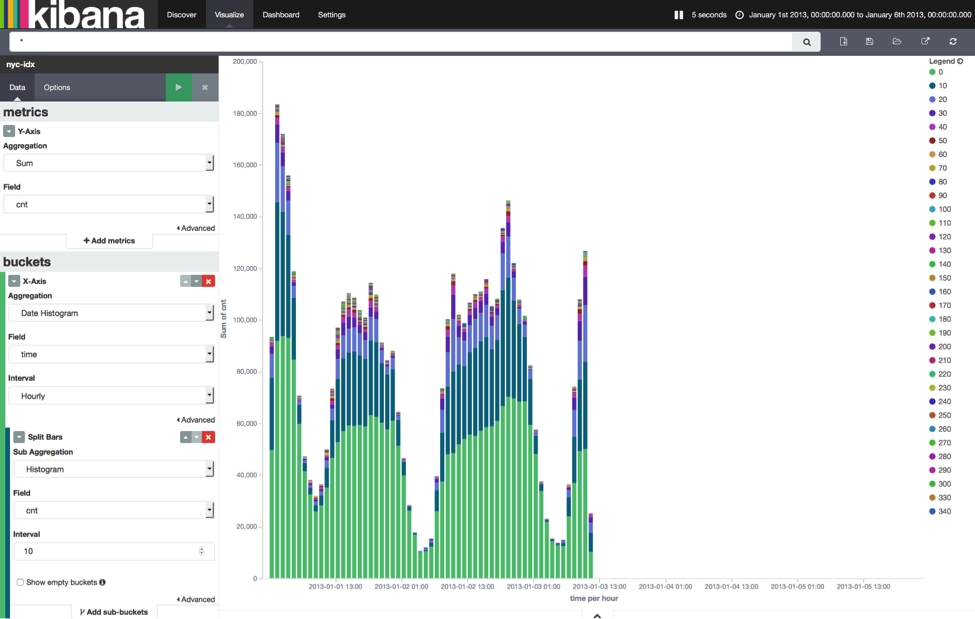The height and width of the screenshot is (619, 975).
Task: Collapse the Split Bars bucket section
Action: click(x=19, y=437)
